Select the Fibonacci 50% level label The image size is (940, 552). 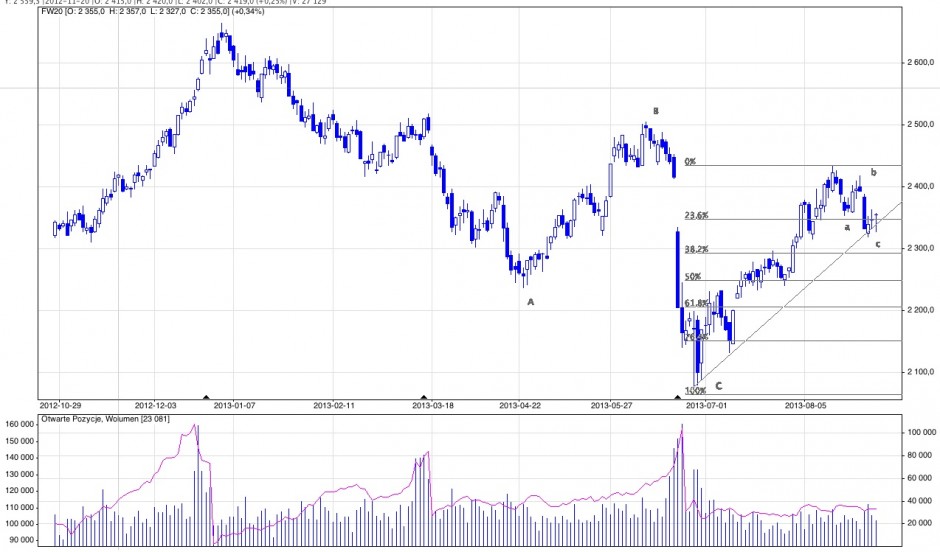[x=691, y=276]
